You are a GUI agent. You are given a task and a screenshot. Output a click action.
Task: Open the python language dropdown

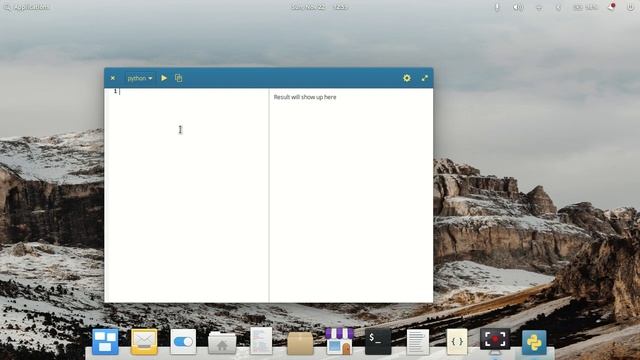click(x=140, y=78)
